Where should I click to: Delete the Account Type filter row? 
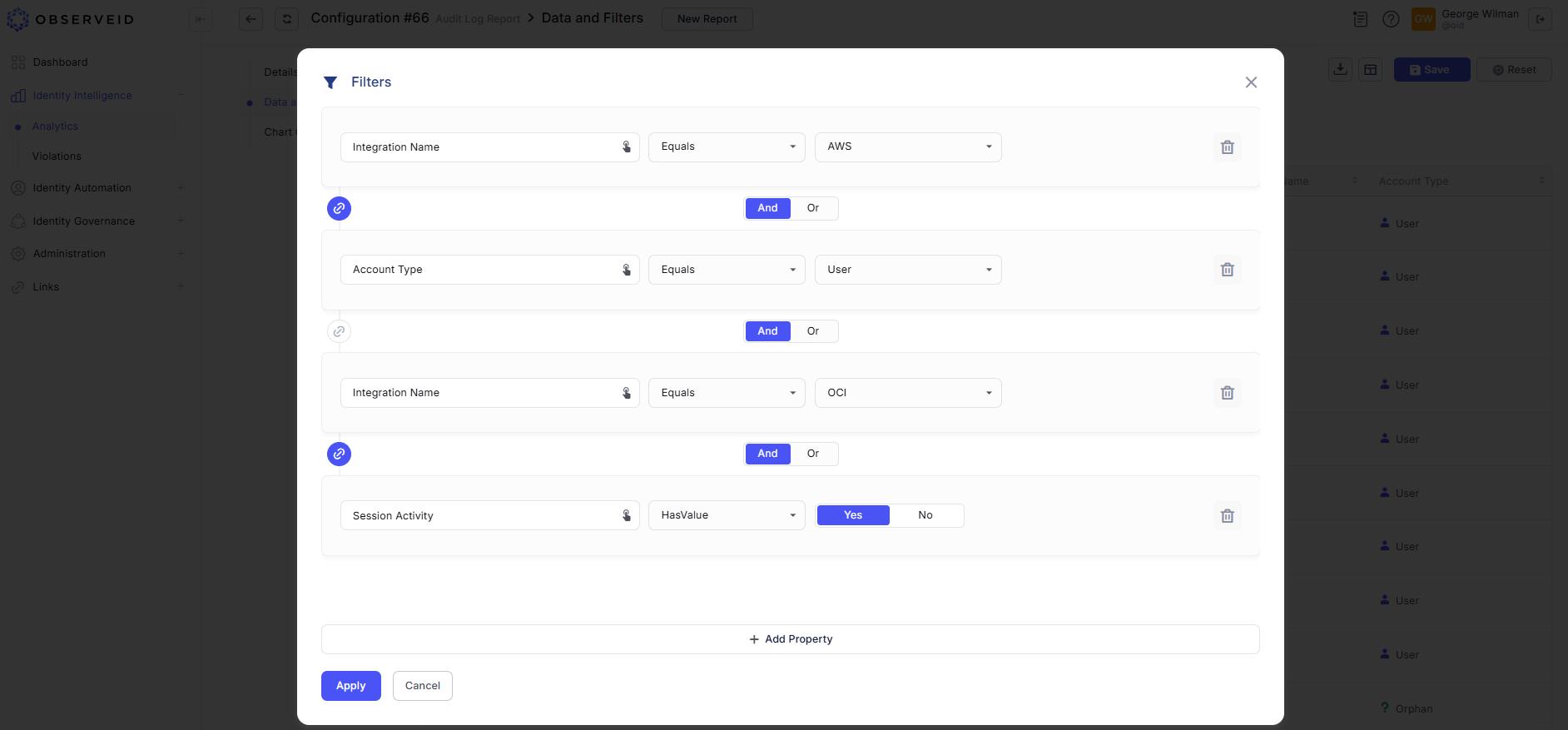1227,270
